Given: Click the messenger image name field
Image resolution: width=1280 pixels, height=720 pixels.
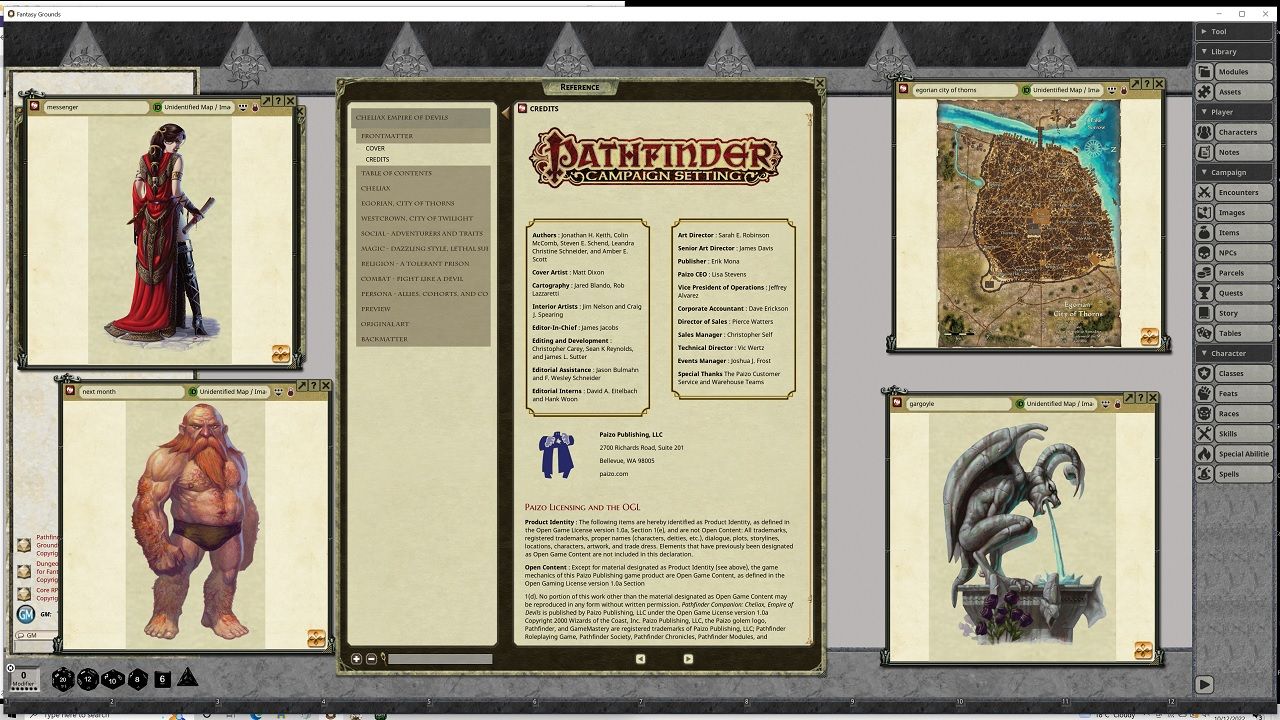Looking at the screenshot, I should 96,107.
